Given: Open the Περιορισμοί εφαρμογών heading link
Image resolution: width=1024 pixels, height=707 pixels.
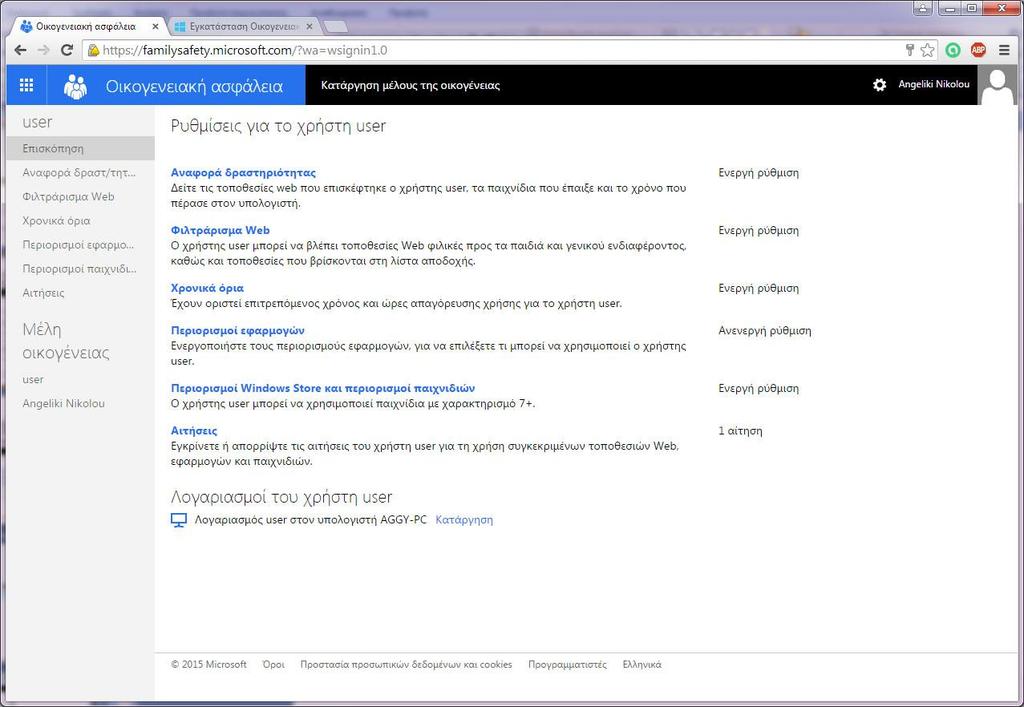Looking at the screenshot, I should click(x=238, y=330).
